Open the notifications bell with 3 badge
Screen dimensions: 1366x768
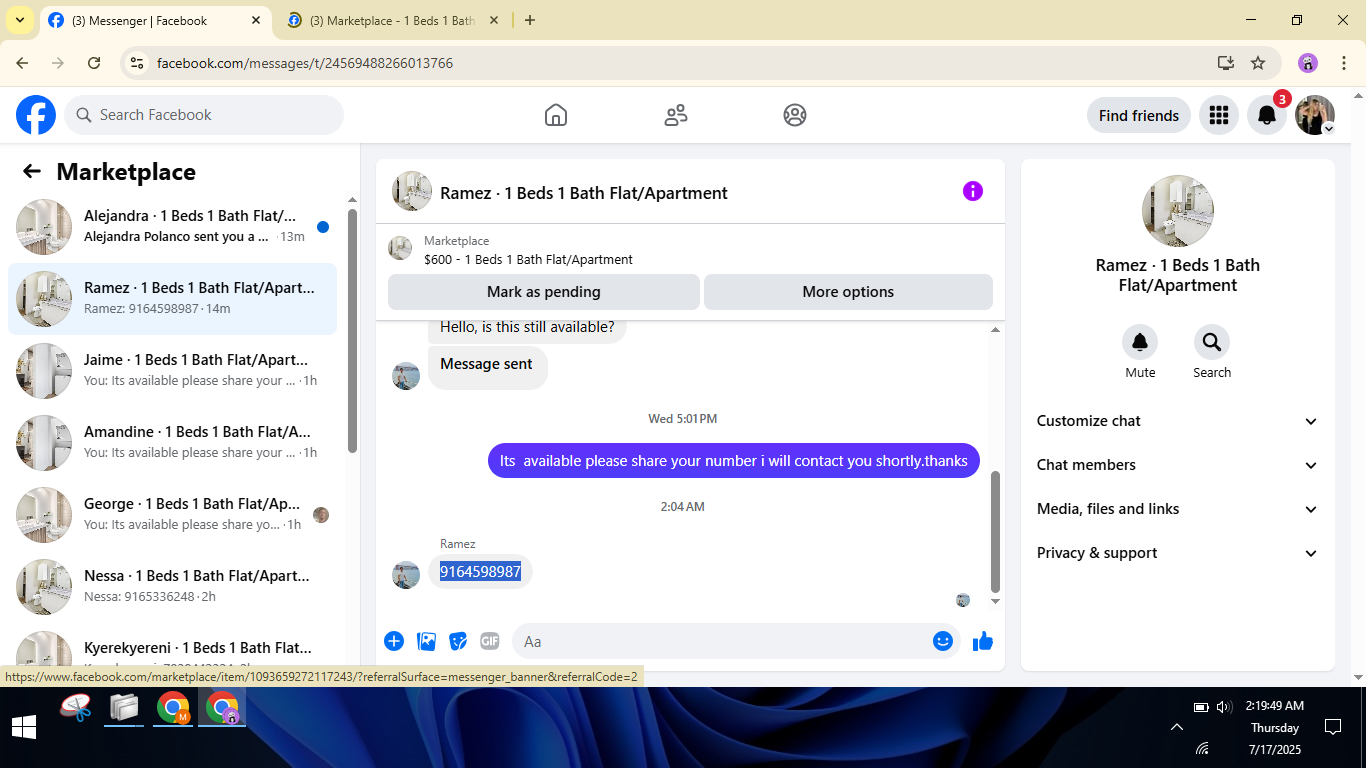point(1267,115)
